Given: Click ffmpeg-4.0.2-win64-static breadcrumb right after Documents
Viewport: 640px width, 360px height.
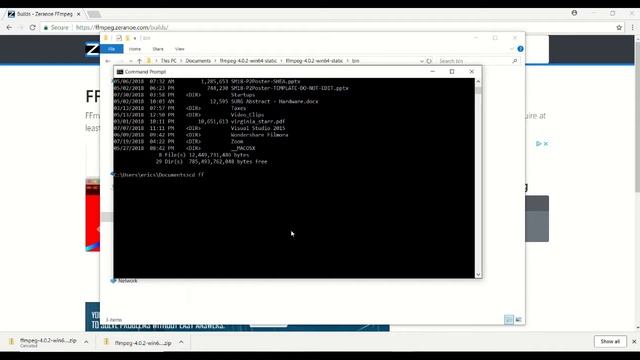Looking at the screenshot, I should tap(248, 61).
